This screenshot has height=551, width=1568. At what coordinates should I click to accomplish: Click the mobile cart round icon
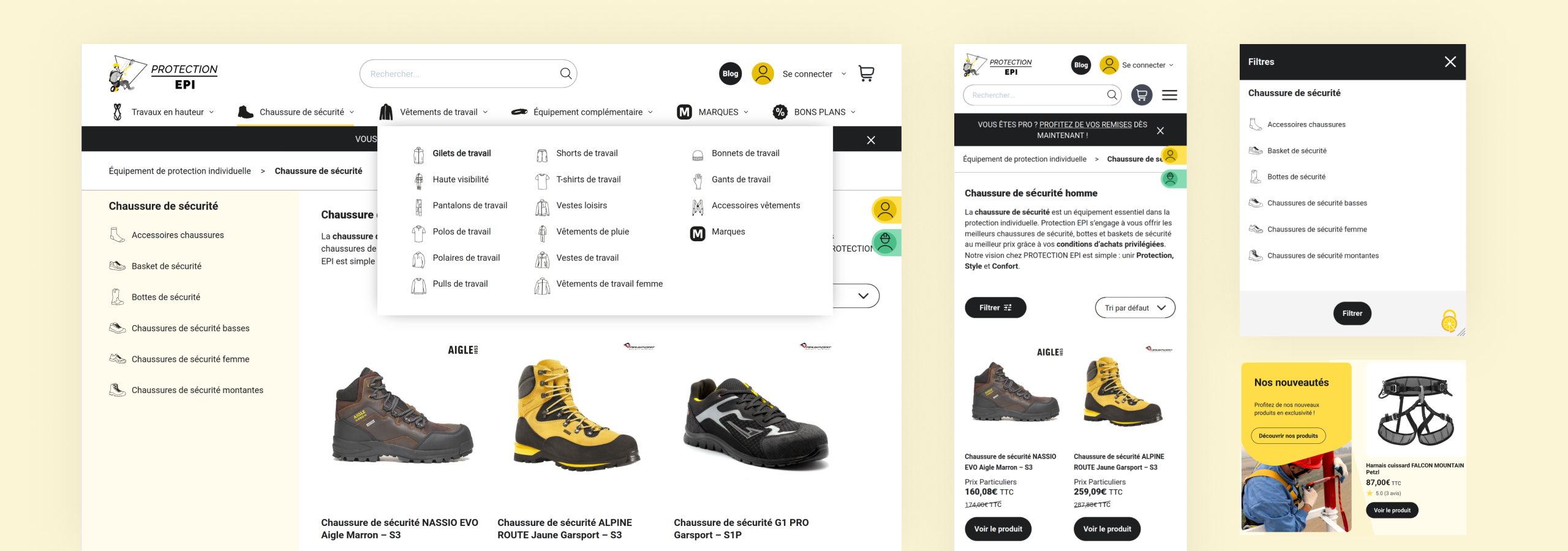pyautogui.click(x=1142, y=95)
